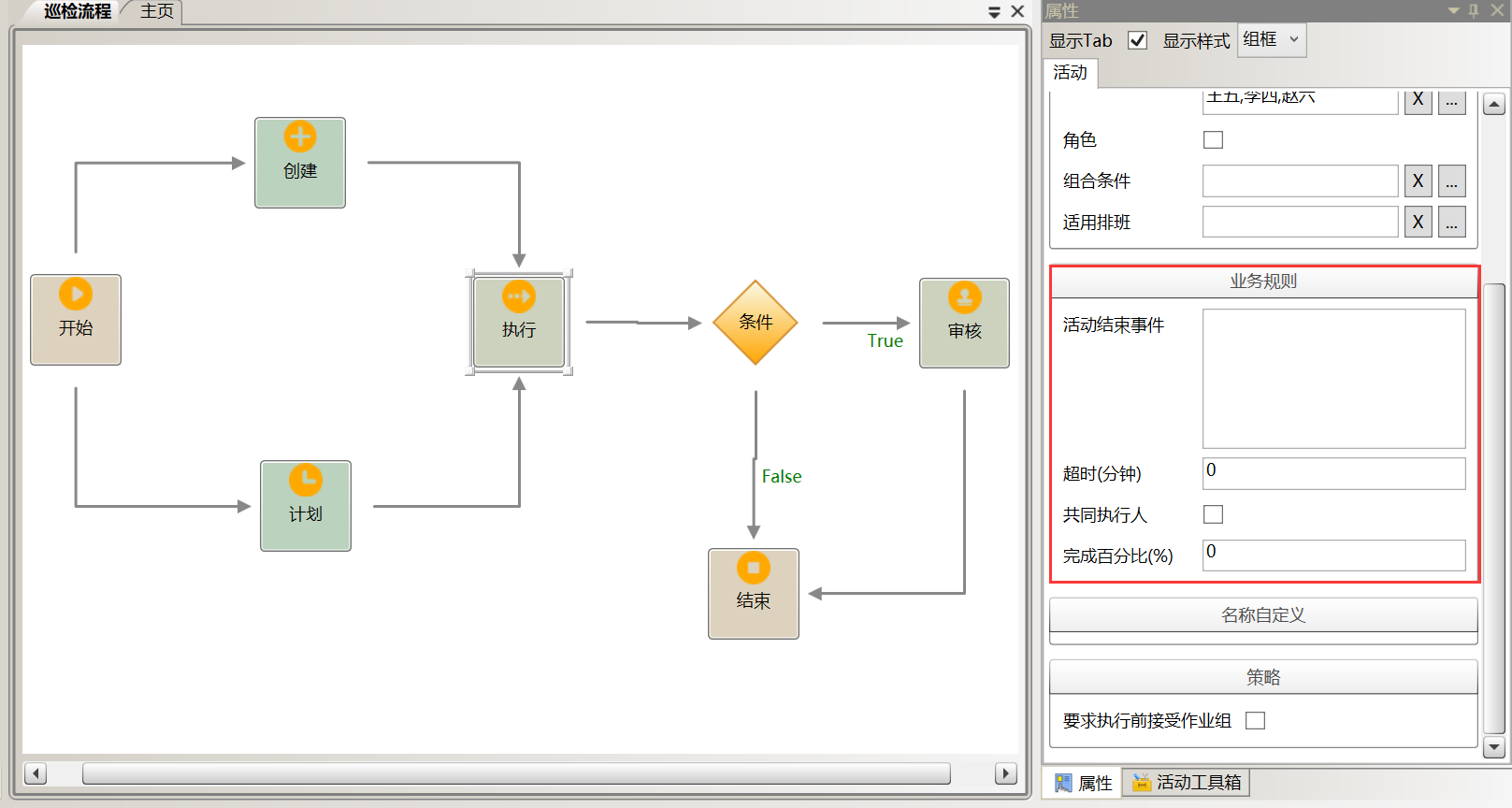
Task: Select the 审核 review node
Action: tap(964, 323)
